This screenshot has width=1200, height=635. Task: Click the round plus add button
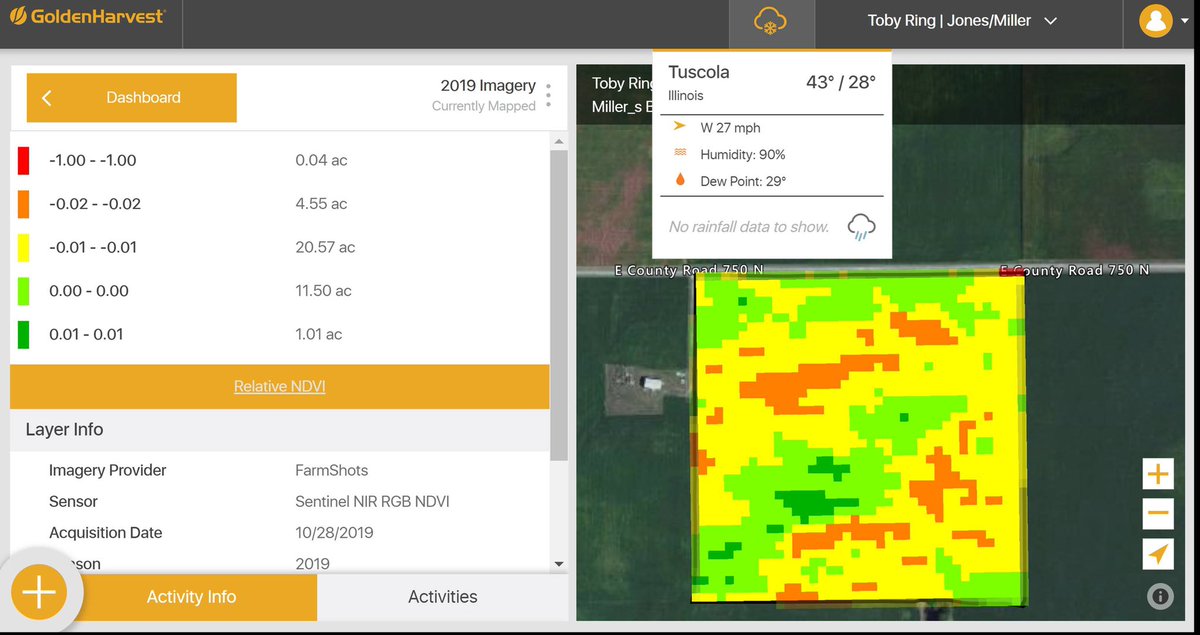pos(39,592)
